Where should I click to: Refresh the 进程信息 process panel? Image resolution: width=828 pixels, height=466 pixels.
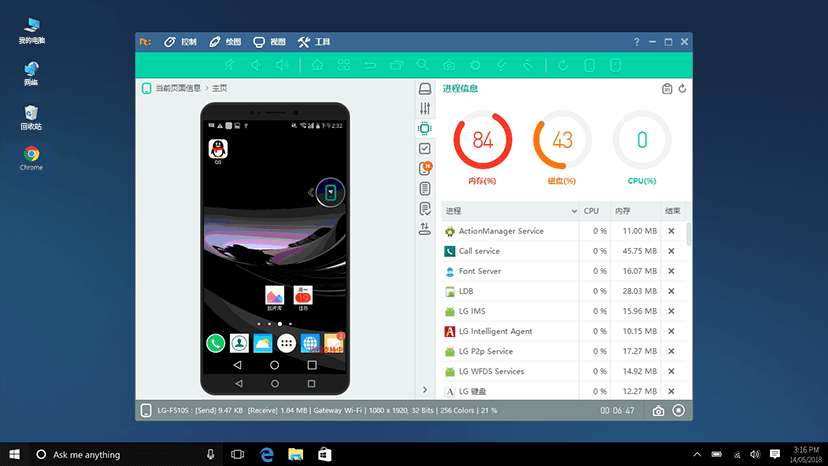coord(682,89)
